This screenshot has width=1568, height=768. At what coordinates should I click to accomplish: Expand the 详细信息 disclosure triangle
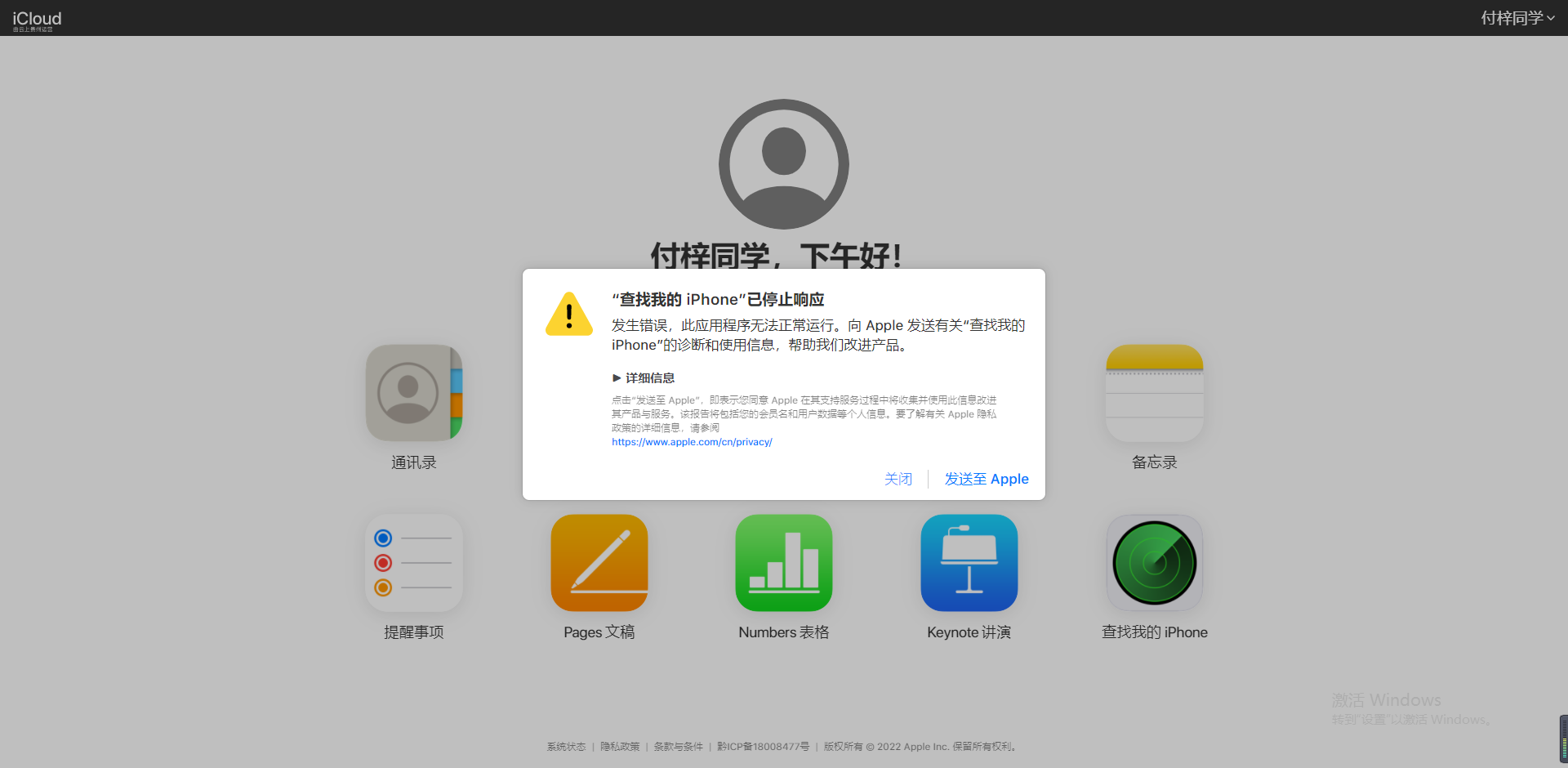(617, 378)
